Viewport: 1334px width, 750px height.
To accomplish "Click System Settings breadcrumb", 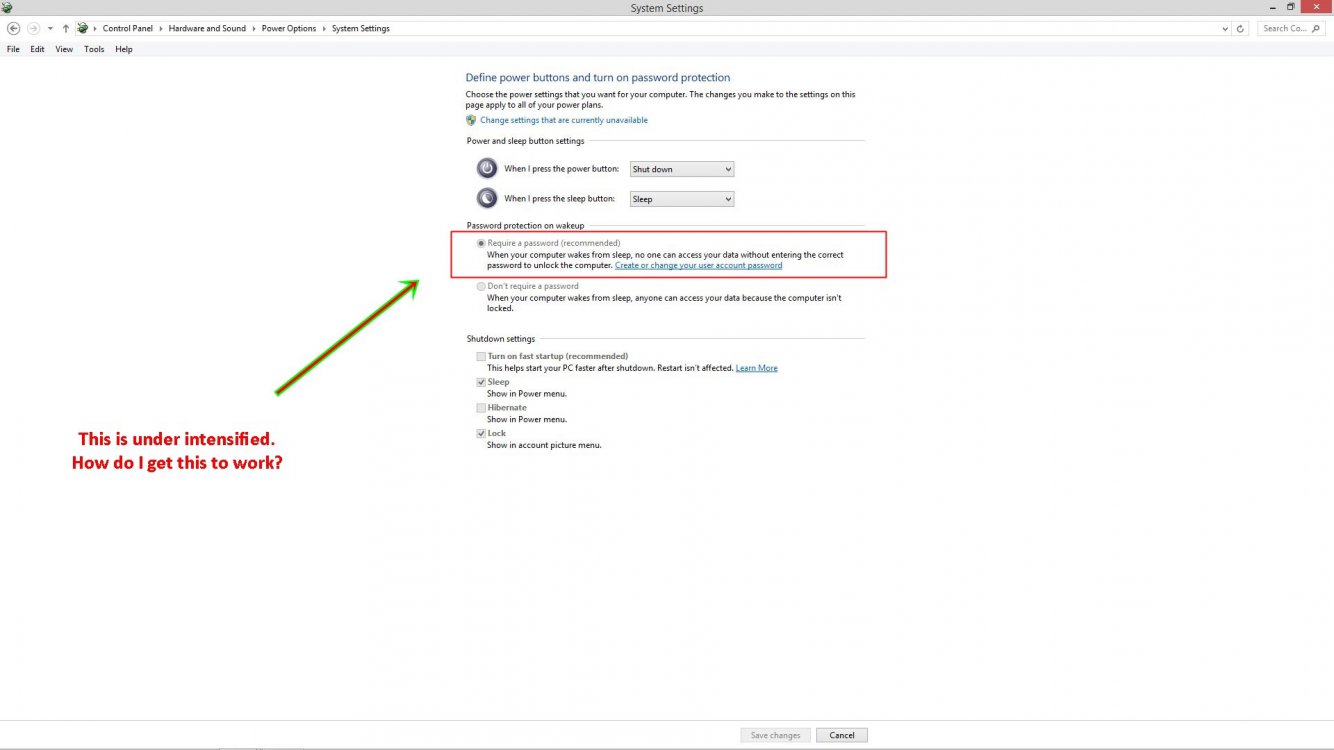I will coord(361,28).
